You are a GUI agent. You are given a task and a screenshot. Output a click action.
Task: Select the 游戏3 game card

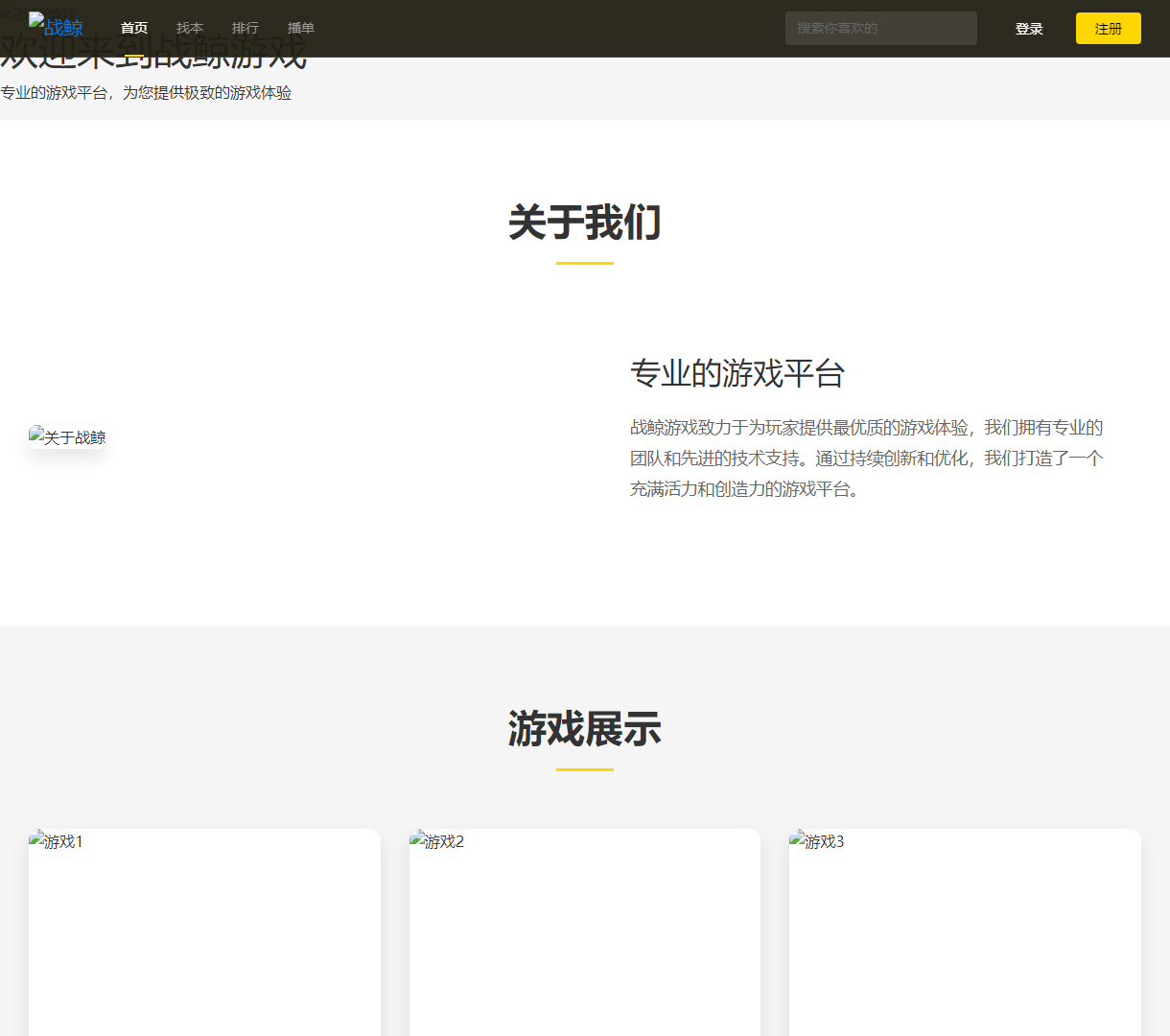click(x=964, y=930)
